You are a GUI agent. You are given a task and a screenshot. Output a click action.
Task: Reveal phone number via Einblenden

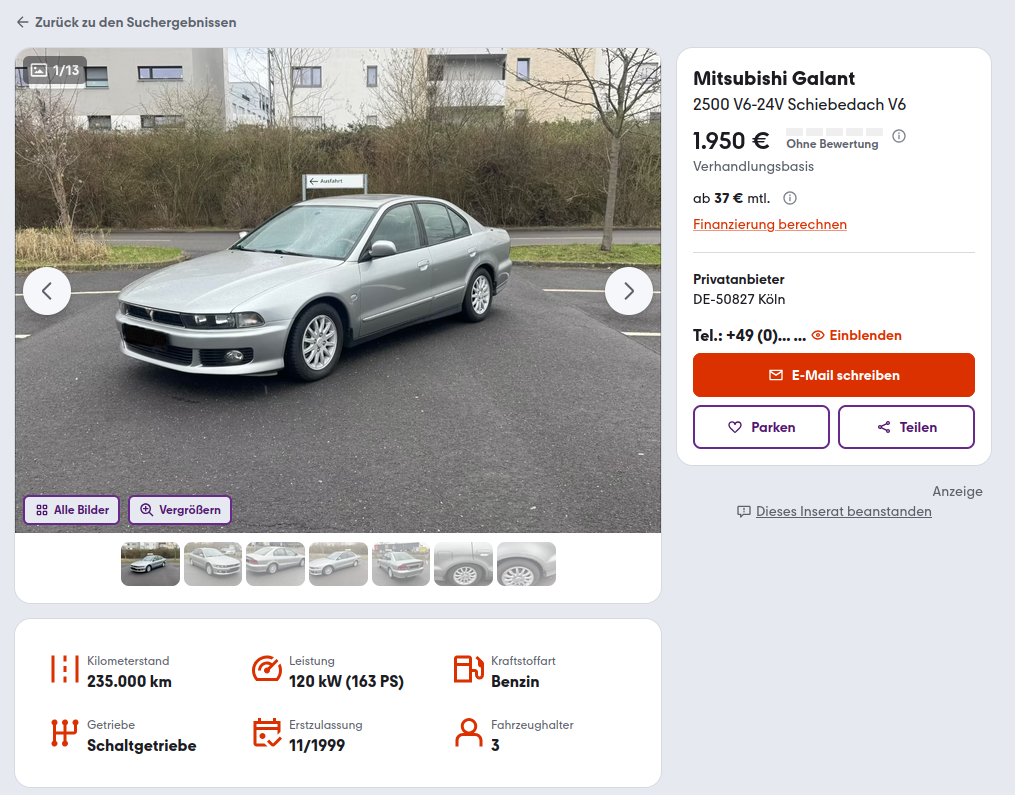click(856, 335)
